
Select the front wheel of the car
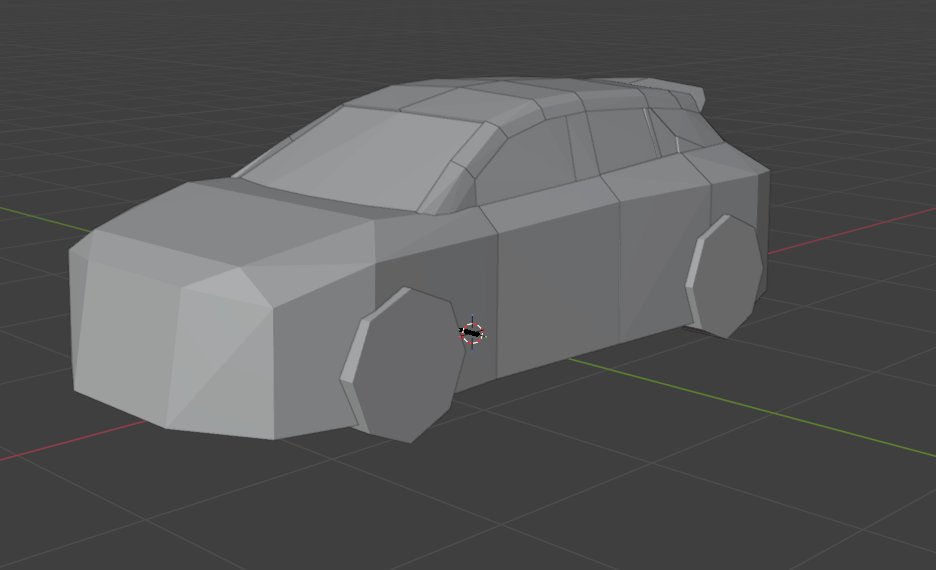[404, 365]
